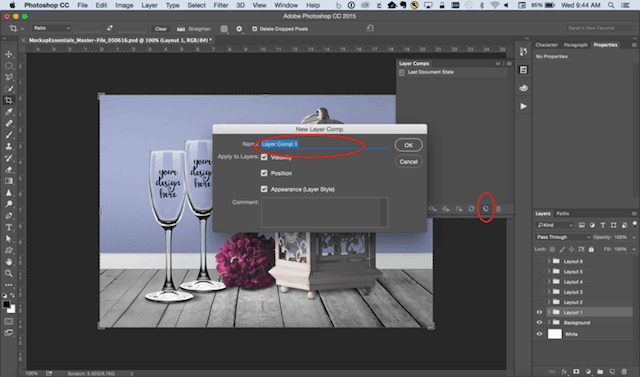Toggle the Visibility checkbox

click(264, 157)
